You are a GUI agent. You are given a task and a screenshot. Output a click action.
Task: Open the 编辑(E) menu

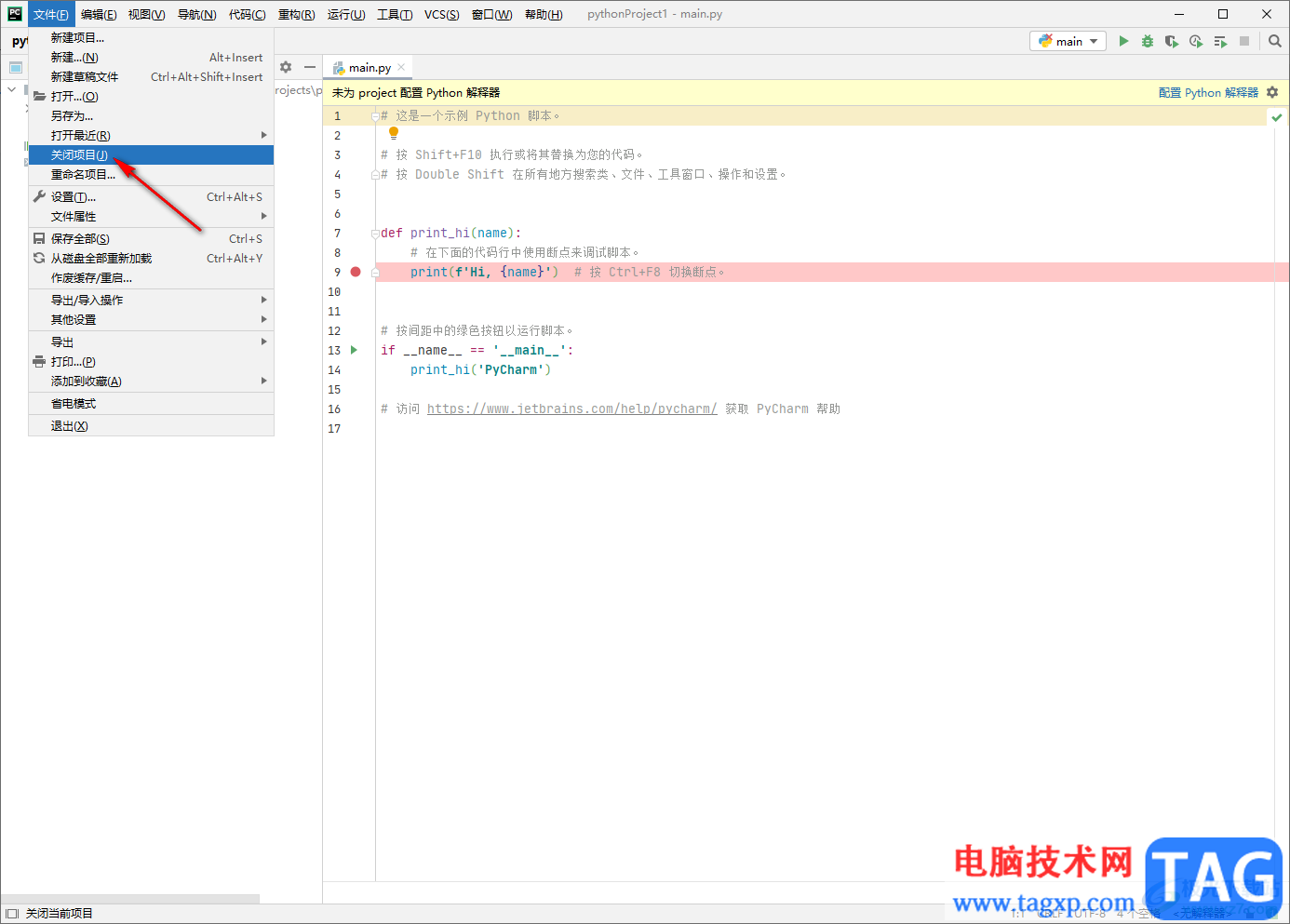tap(99, 14)
